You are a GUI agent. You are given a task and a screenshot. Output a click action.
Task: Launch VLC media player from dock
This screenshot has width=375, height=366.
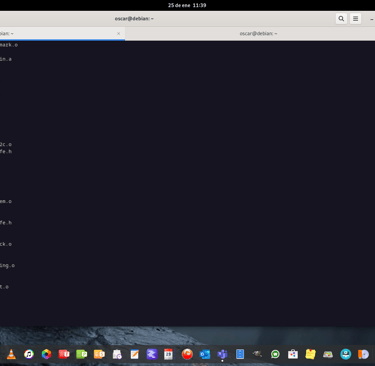(11, 354)
